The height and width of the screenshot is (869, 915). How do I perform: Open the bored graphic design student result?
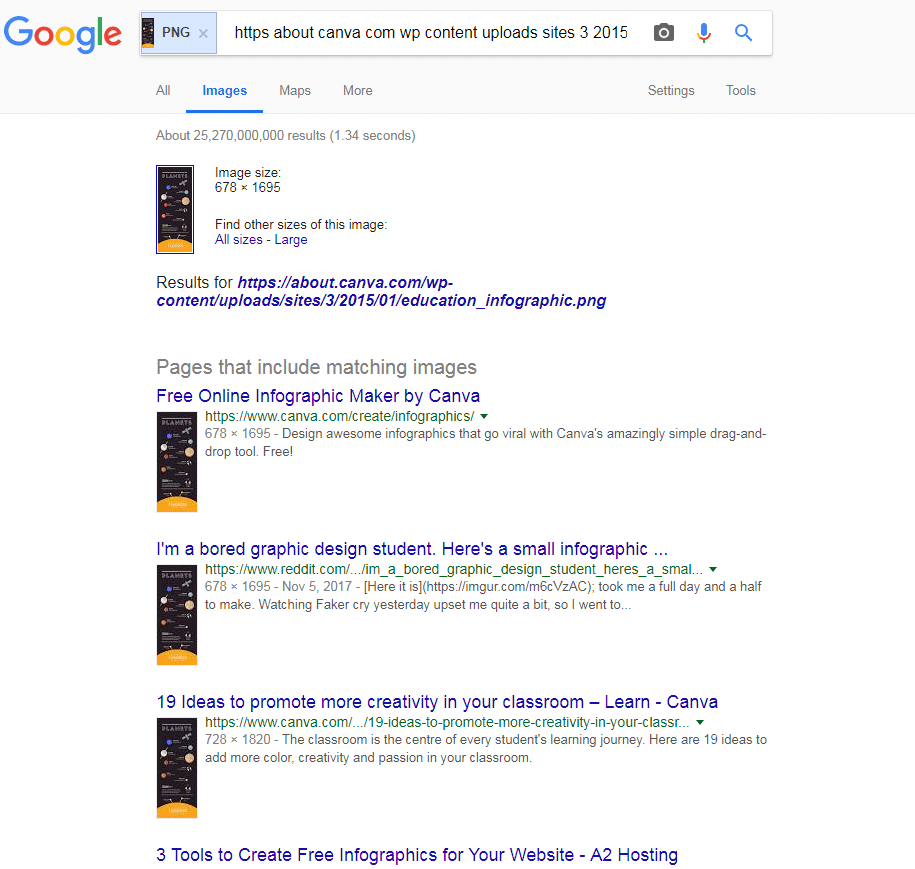(x=412, y=549)
